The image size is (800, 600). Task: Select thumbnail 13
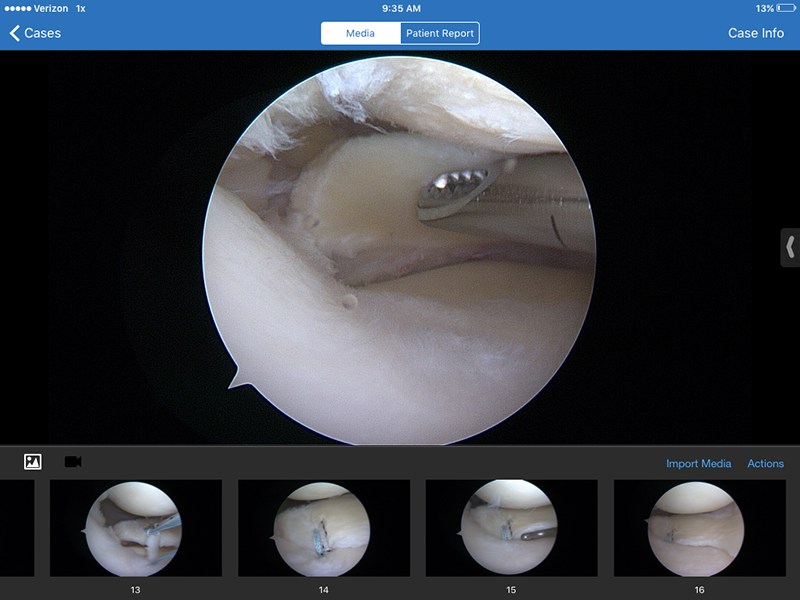click(x=136, y=528)
